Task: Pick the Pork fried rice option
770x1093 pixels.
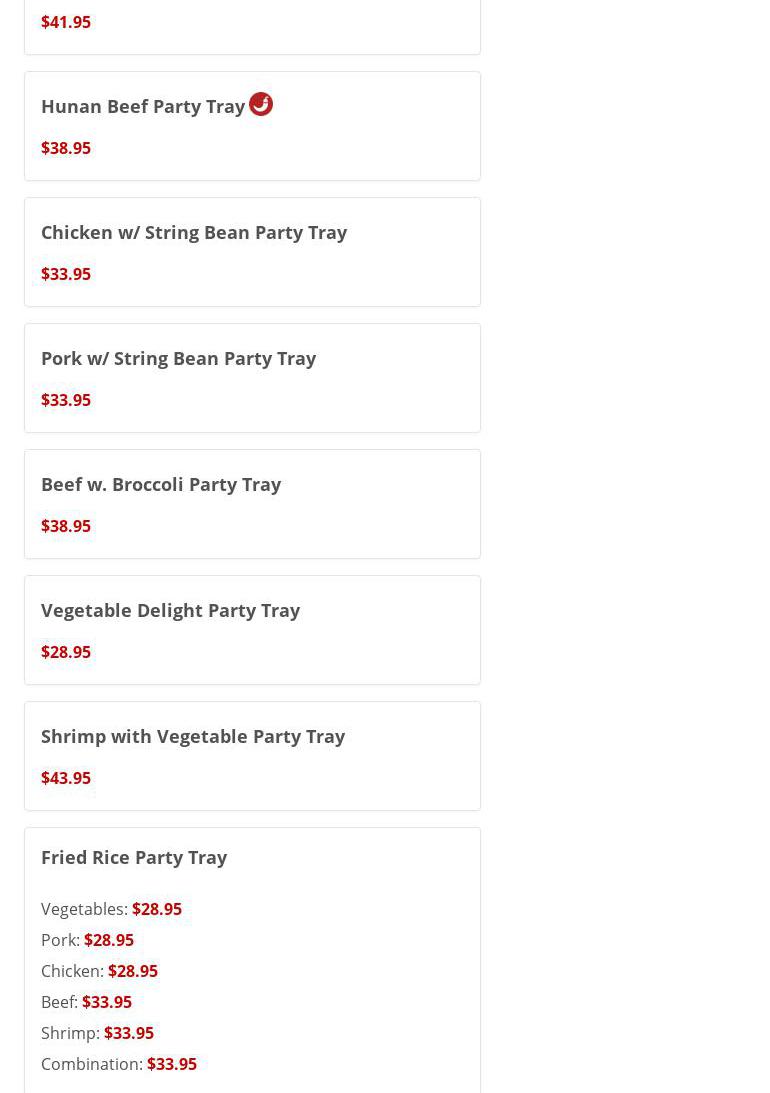Action: [87, 940]
